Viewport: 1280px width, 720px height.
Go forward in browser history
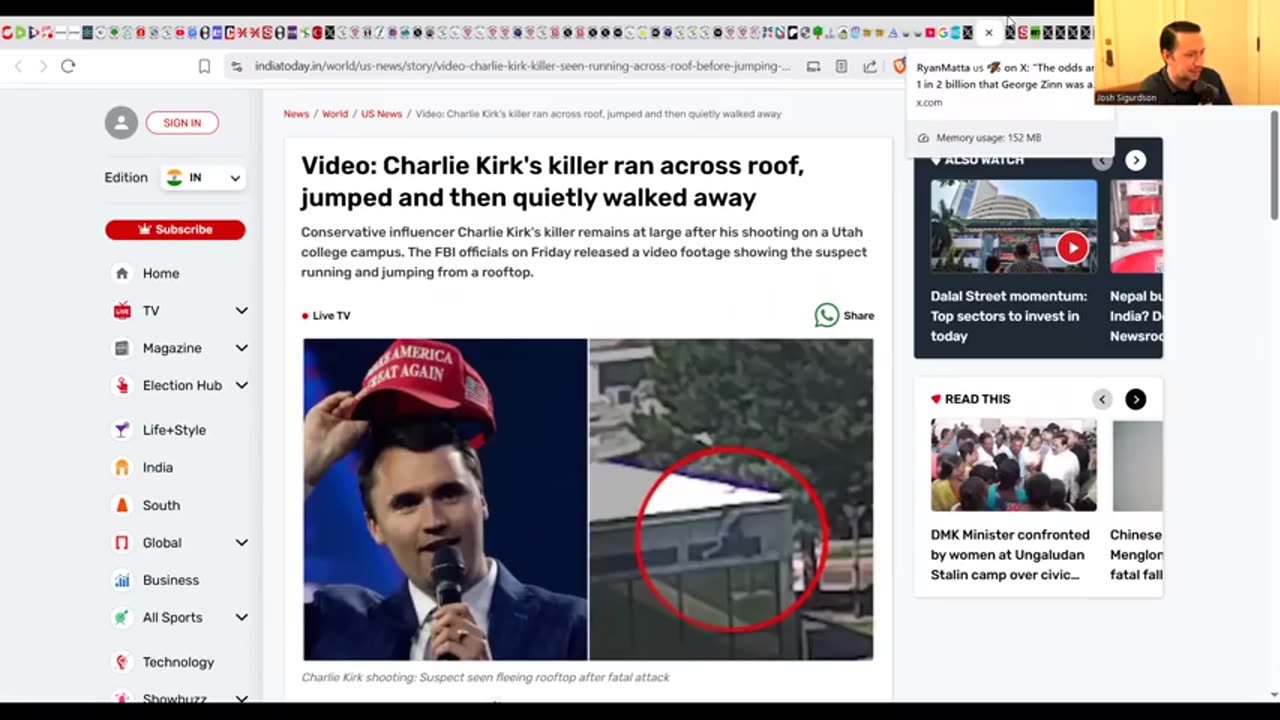43,66
